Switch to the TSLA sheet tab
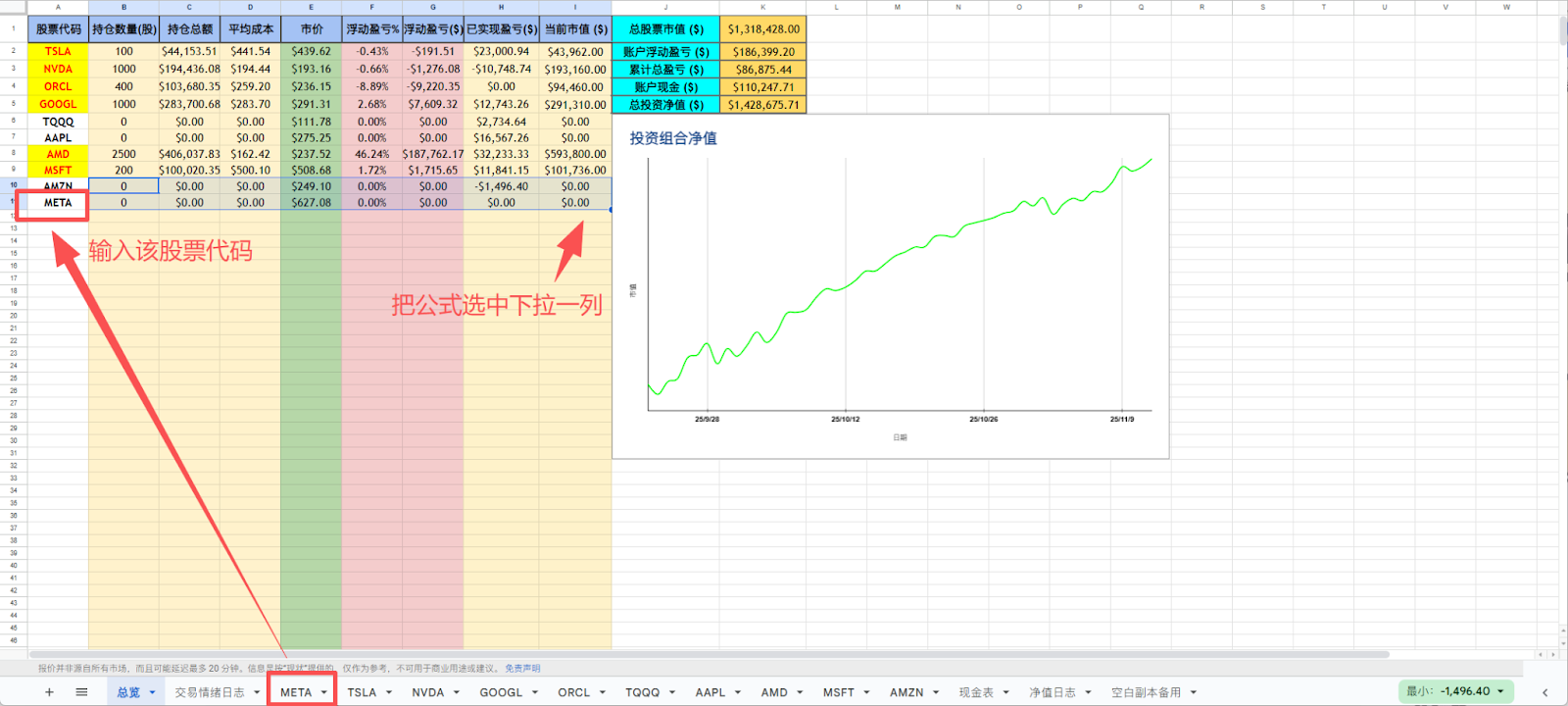 [x=362, y=692]
